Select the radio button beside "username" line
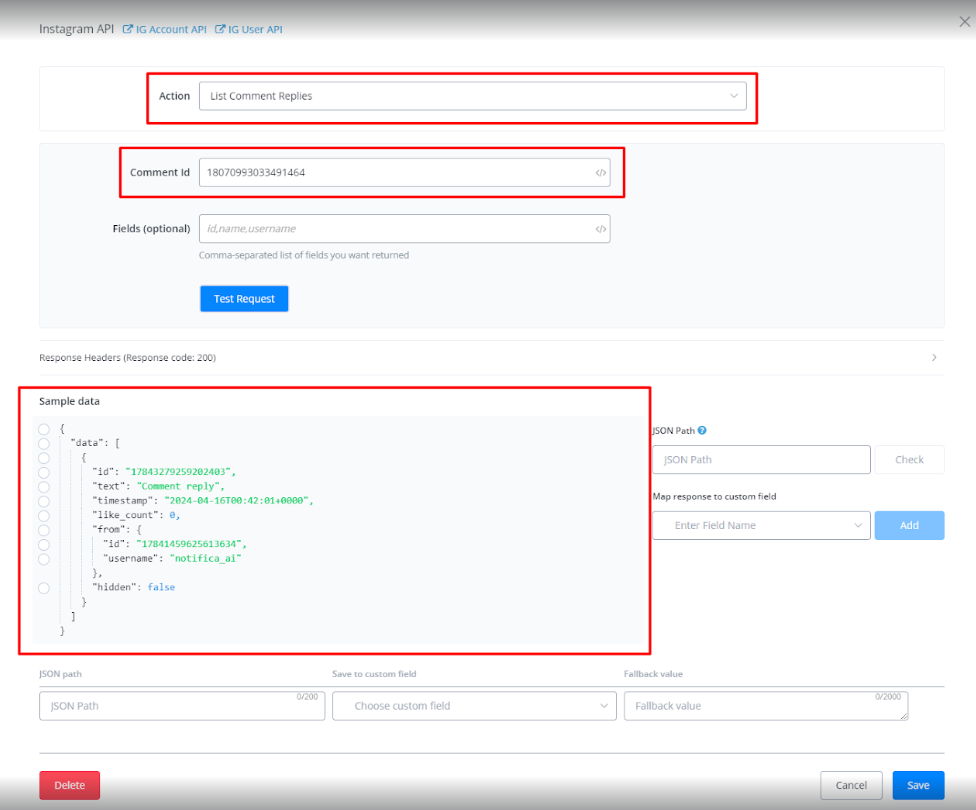The height and width of the screenshot is (810, 976). [x=44, y=559]
